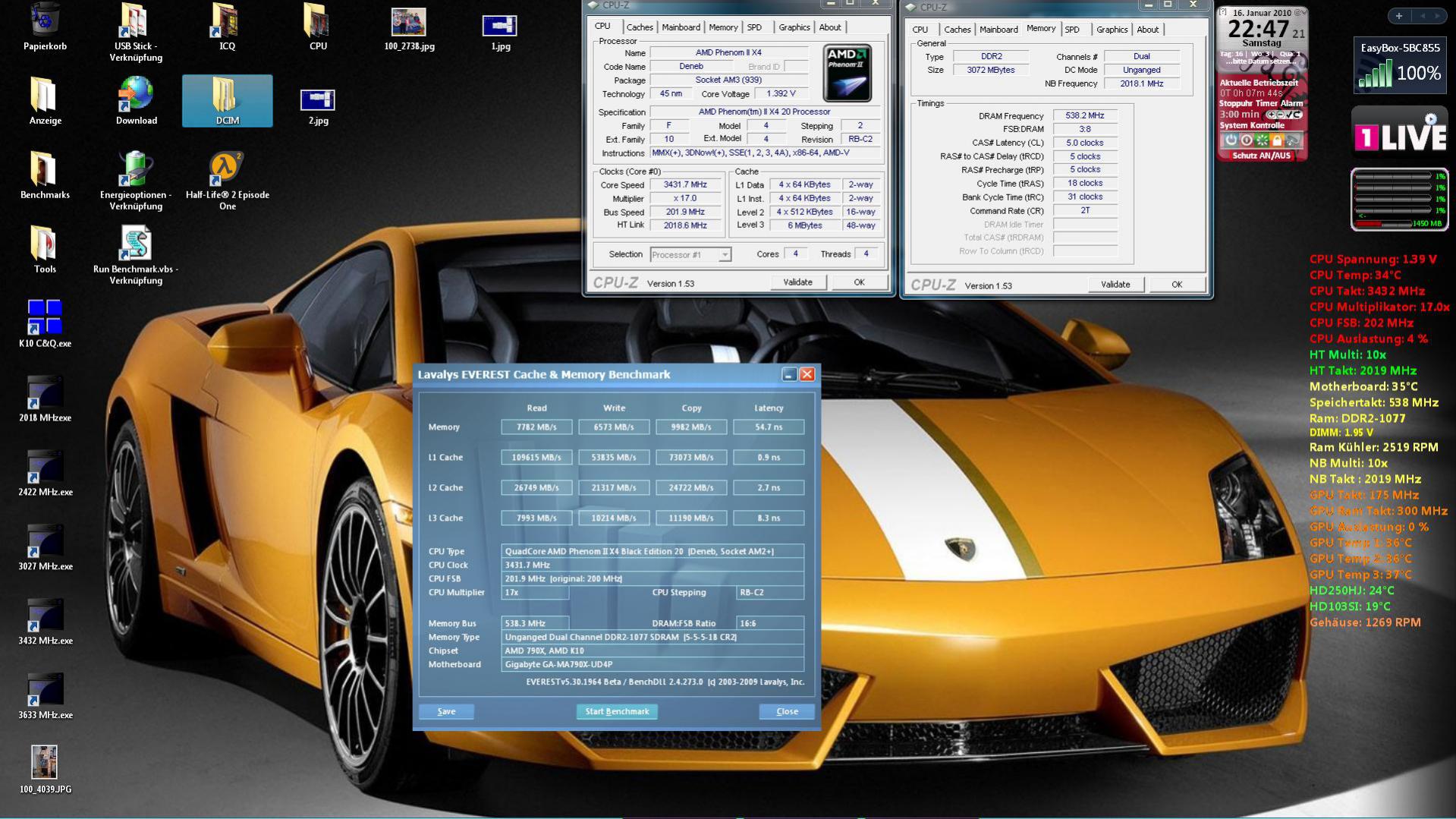The width and height of the screenshot is (1456, 819).
Task: Open the CPU folder on desktop
Action: point(318,27)
